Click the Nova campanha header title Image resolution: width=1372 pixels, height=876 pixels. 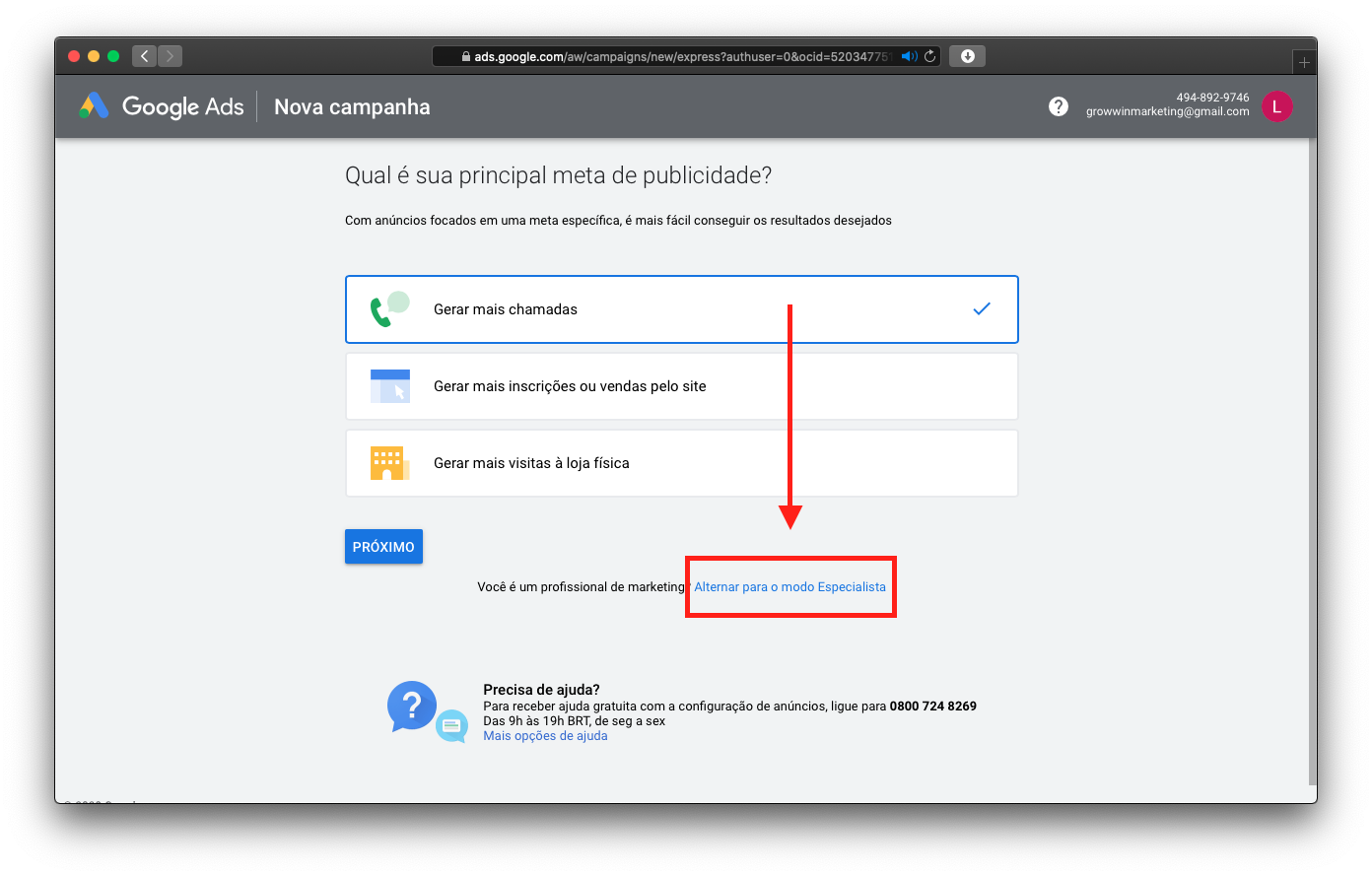click(x=352, y=106)
